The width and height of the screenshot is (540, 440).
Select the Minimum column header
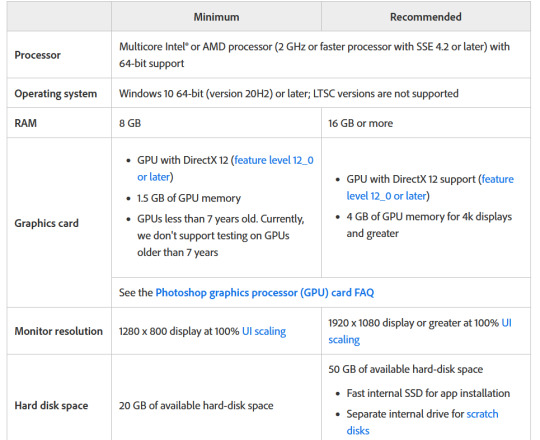coord(216,17)
